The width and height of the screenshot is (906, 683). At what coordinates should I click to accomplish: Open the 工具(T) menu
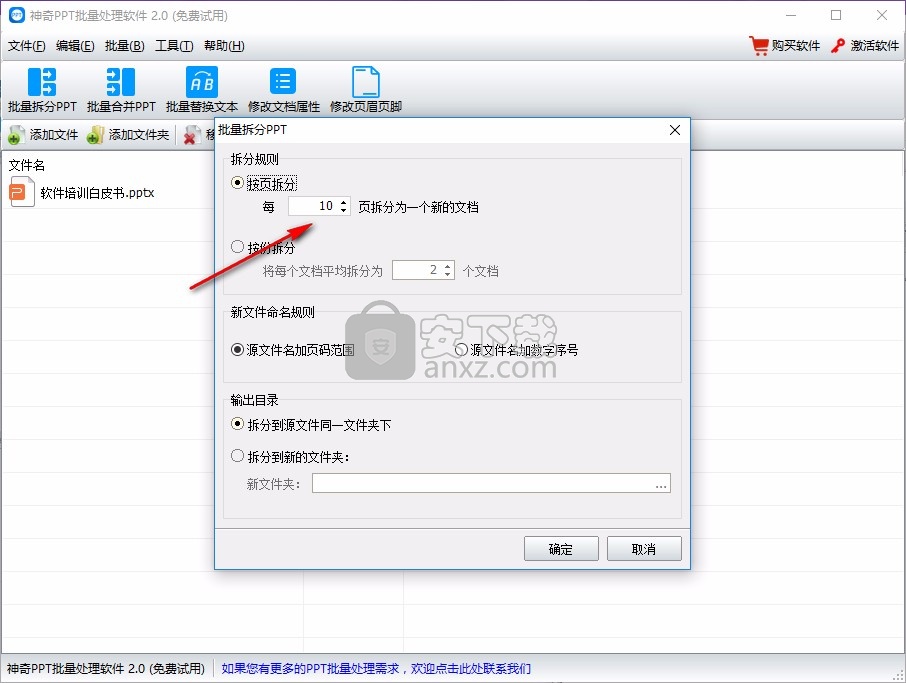[174, 46]
